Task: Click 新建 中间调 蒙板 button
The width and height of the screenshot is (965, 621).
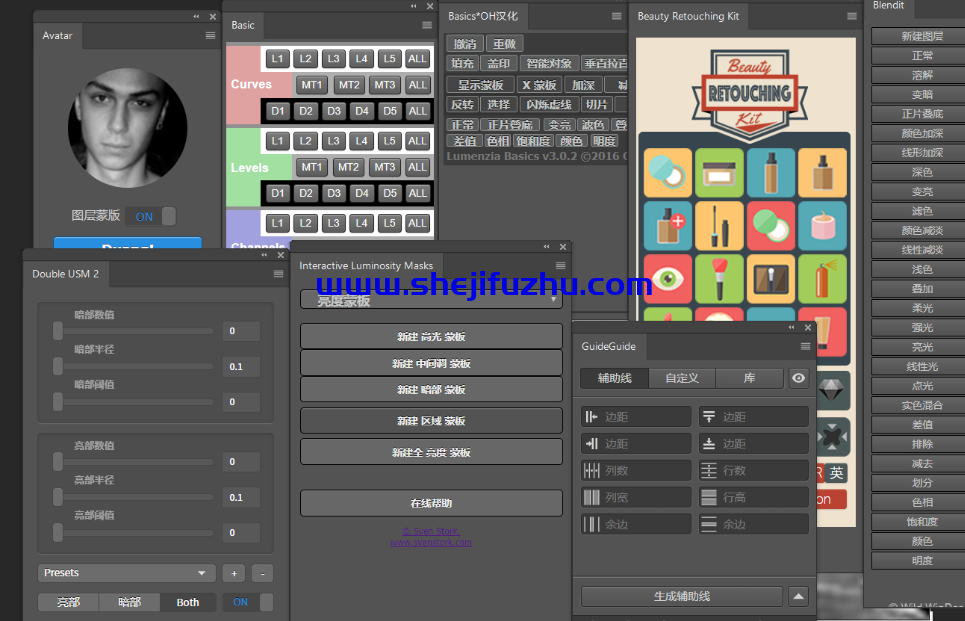Action: click(431, 364)
